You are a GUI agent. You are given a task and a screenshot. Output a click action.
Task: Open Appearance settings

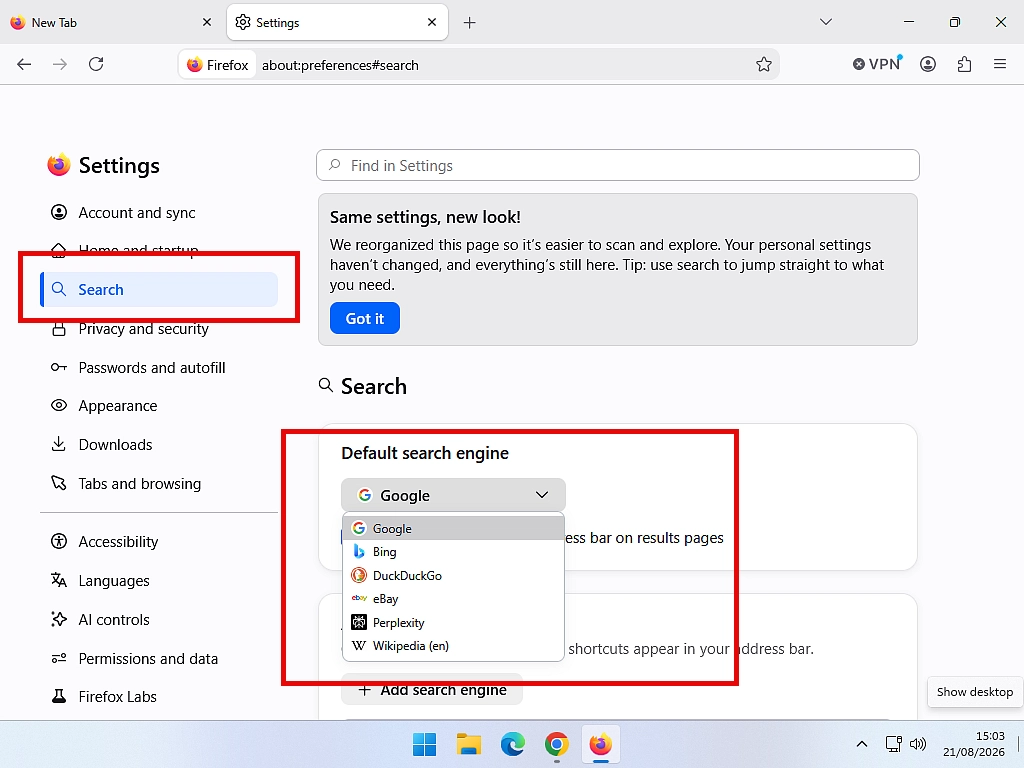click(x=159, y=406)
